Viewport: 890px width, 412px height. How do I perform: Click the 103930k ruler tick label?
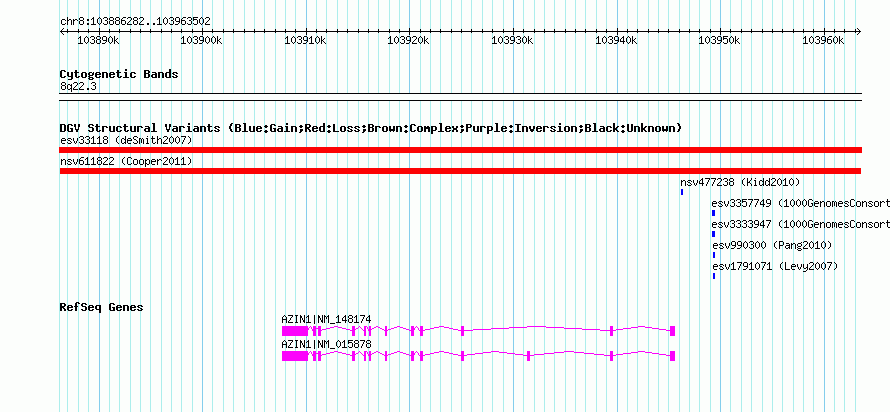point(513,41)
